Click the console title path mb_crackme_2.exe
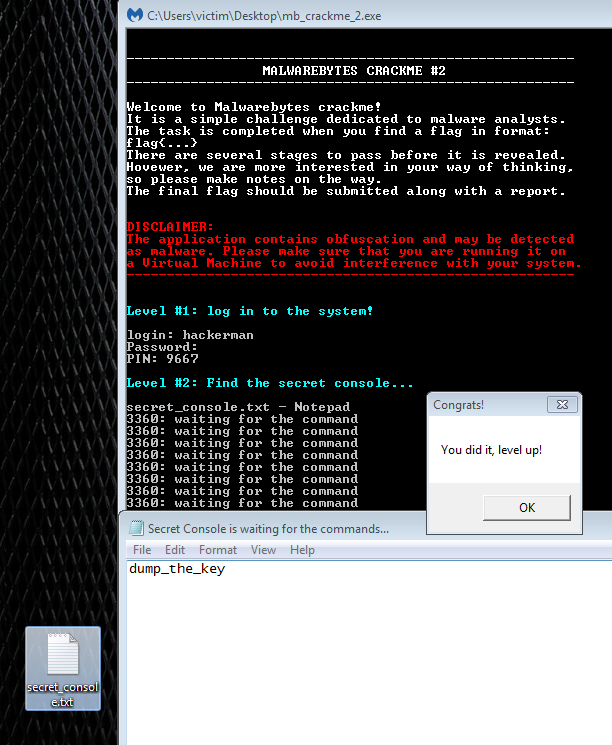This screenshot has width=612, height=745. coord(264,16)
